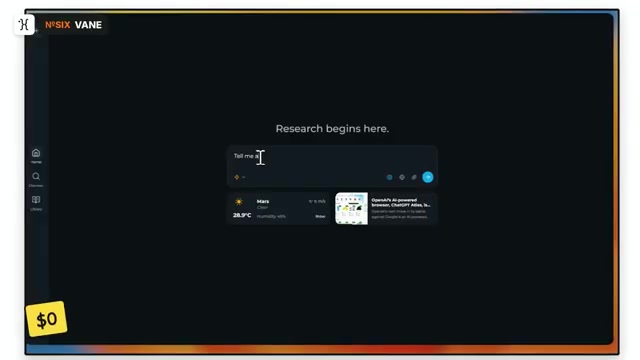Attach a file using the paperclip icon

coord(414,177)
